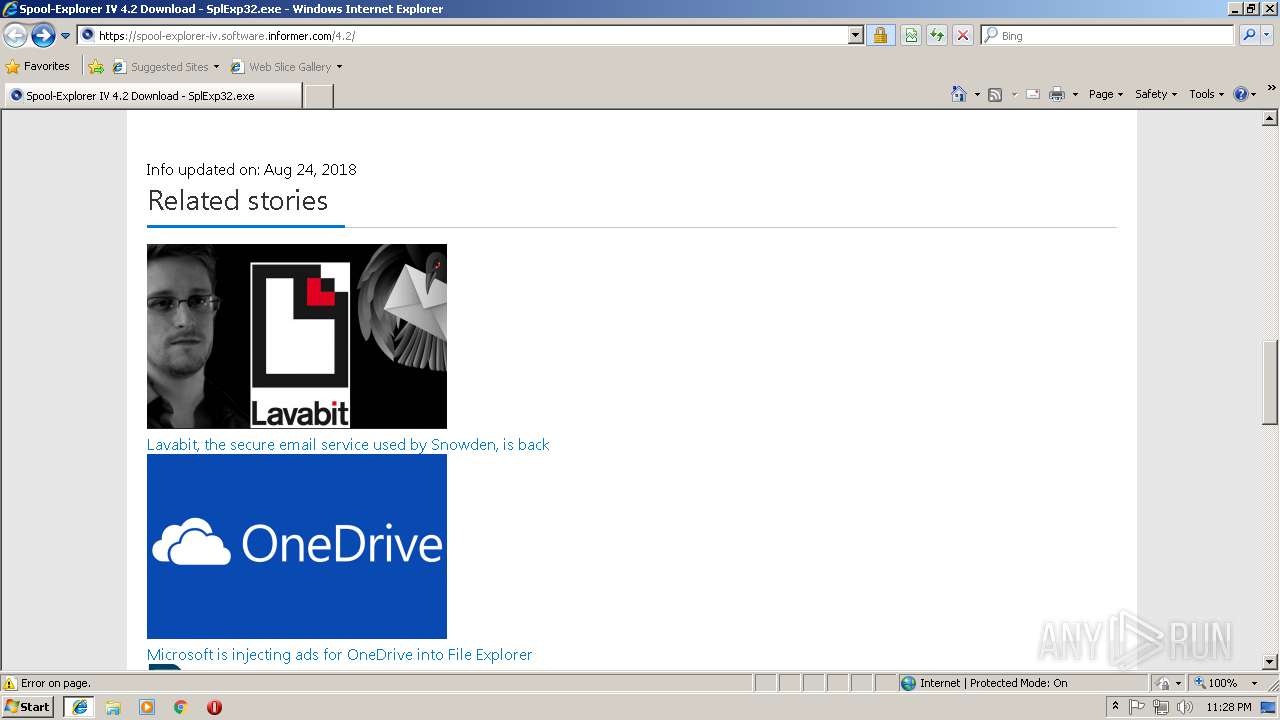Image resolution: width=1280 pixels, height=720 pixels.
Task: Open search provider dropdown arrow
Action: [1268, 35]
